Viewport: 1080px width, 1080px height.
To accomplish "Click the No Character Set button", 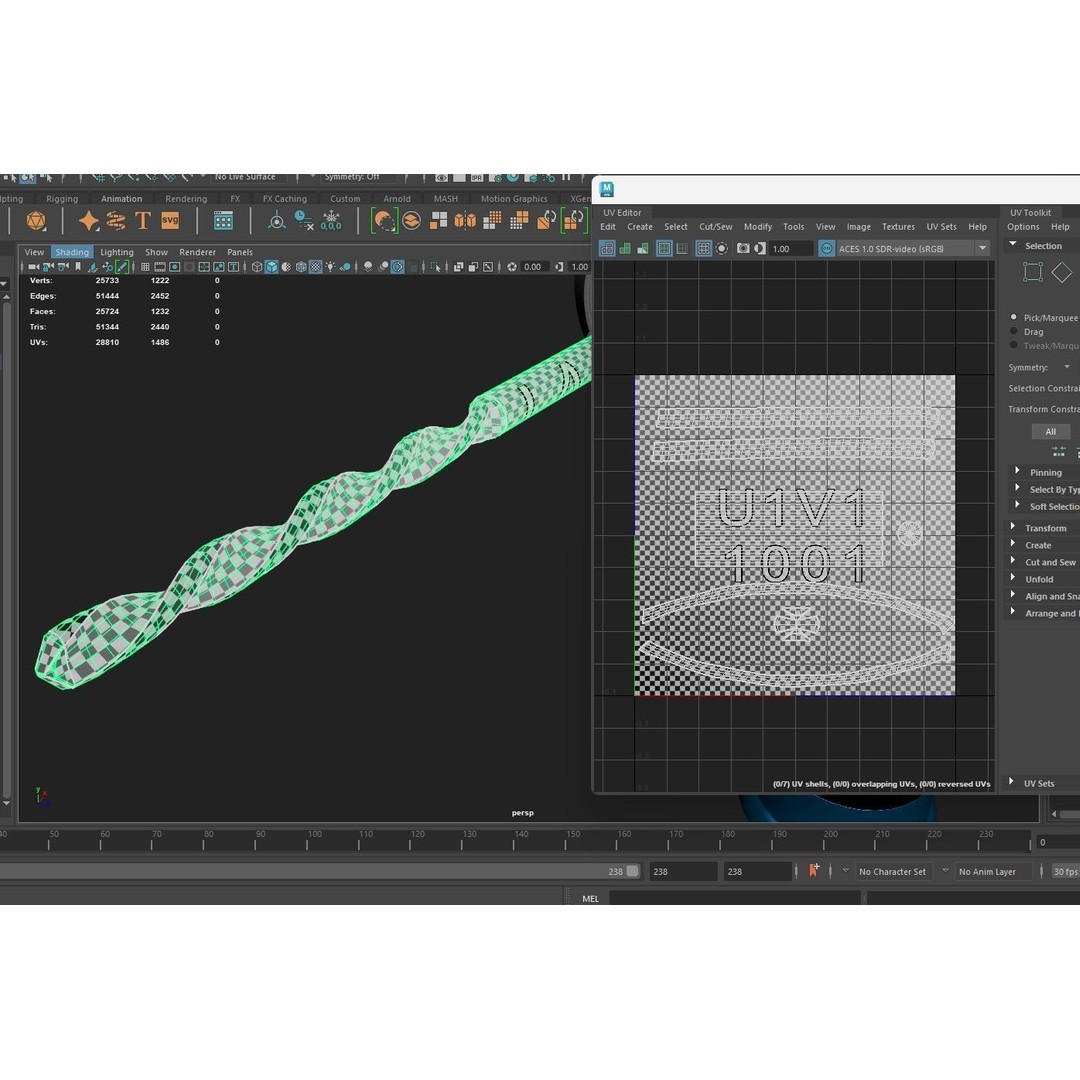I will [x=892, y=871].
